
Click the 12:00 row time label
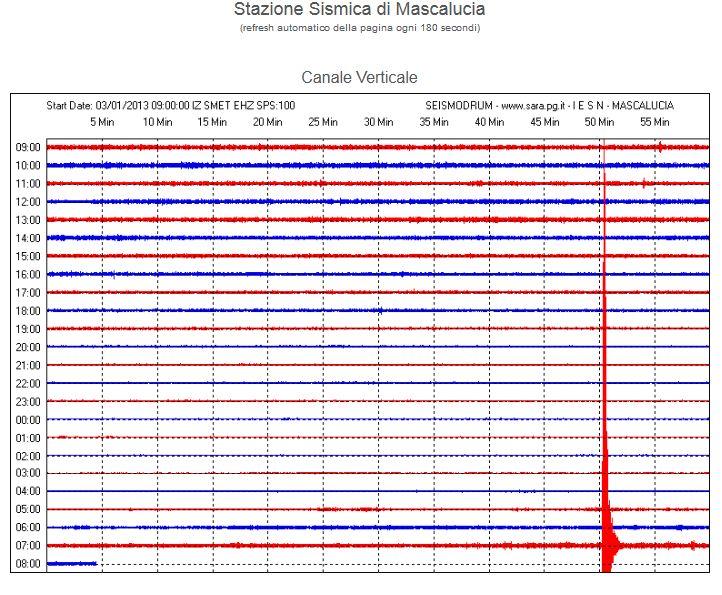tap(28, 202)
